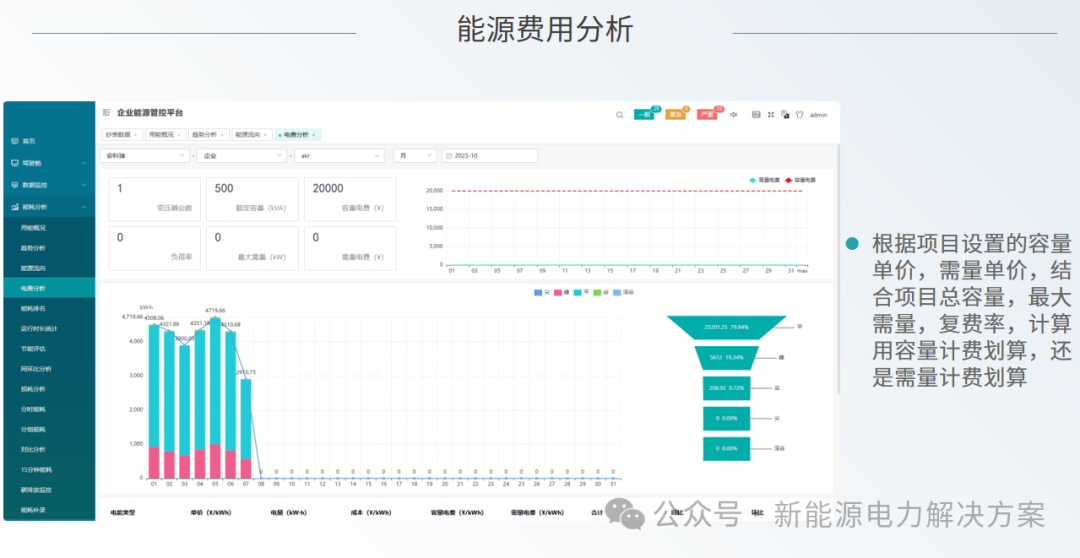Image resolution: width=1080 pixels, height=558 pixels.
Task: Toggle fullscreen icon in header
Action: (771, 114)
